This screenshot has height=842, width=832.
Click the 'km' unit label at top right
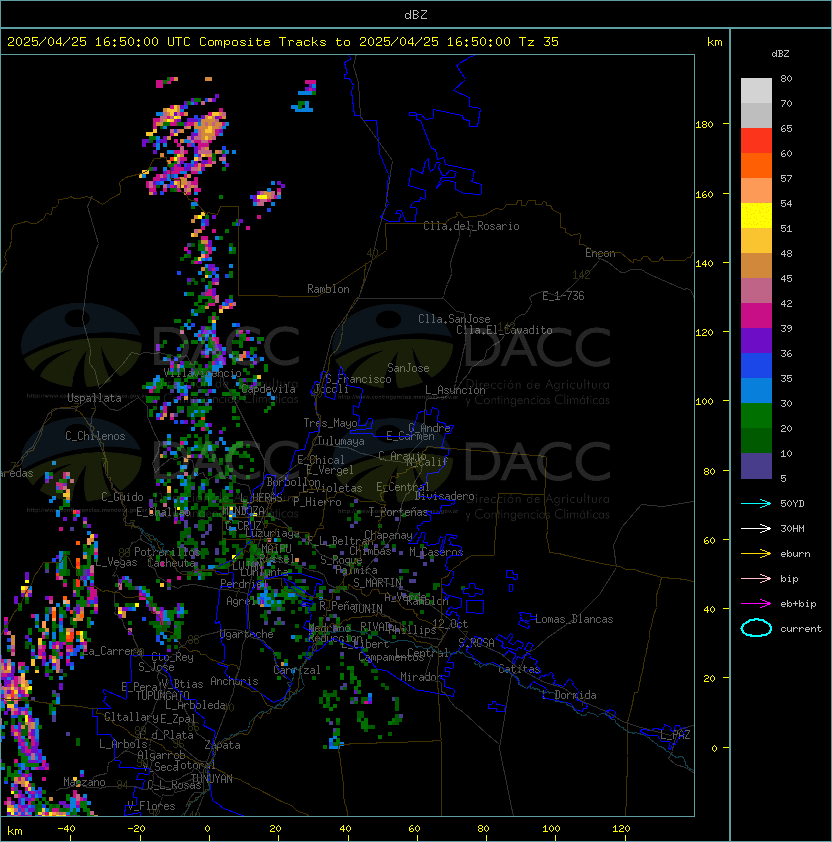click(x=714, y=42)
